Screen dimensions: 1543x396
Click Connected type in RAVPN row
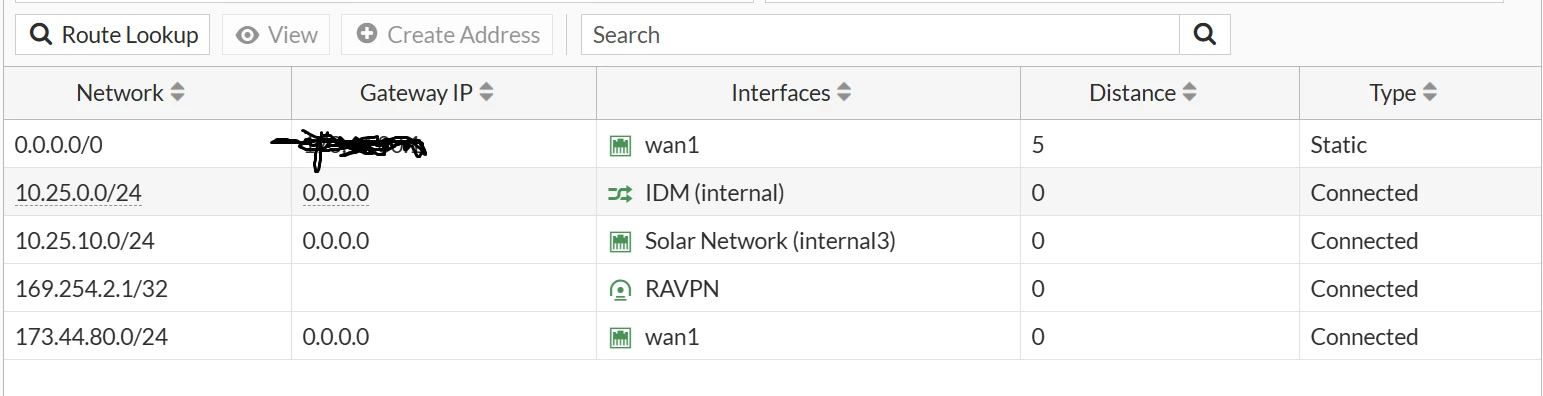1364,289
